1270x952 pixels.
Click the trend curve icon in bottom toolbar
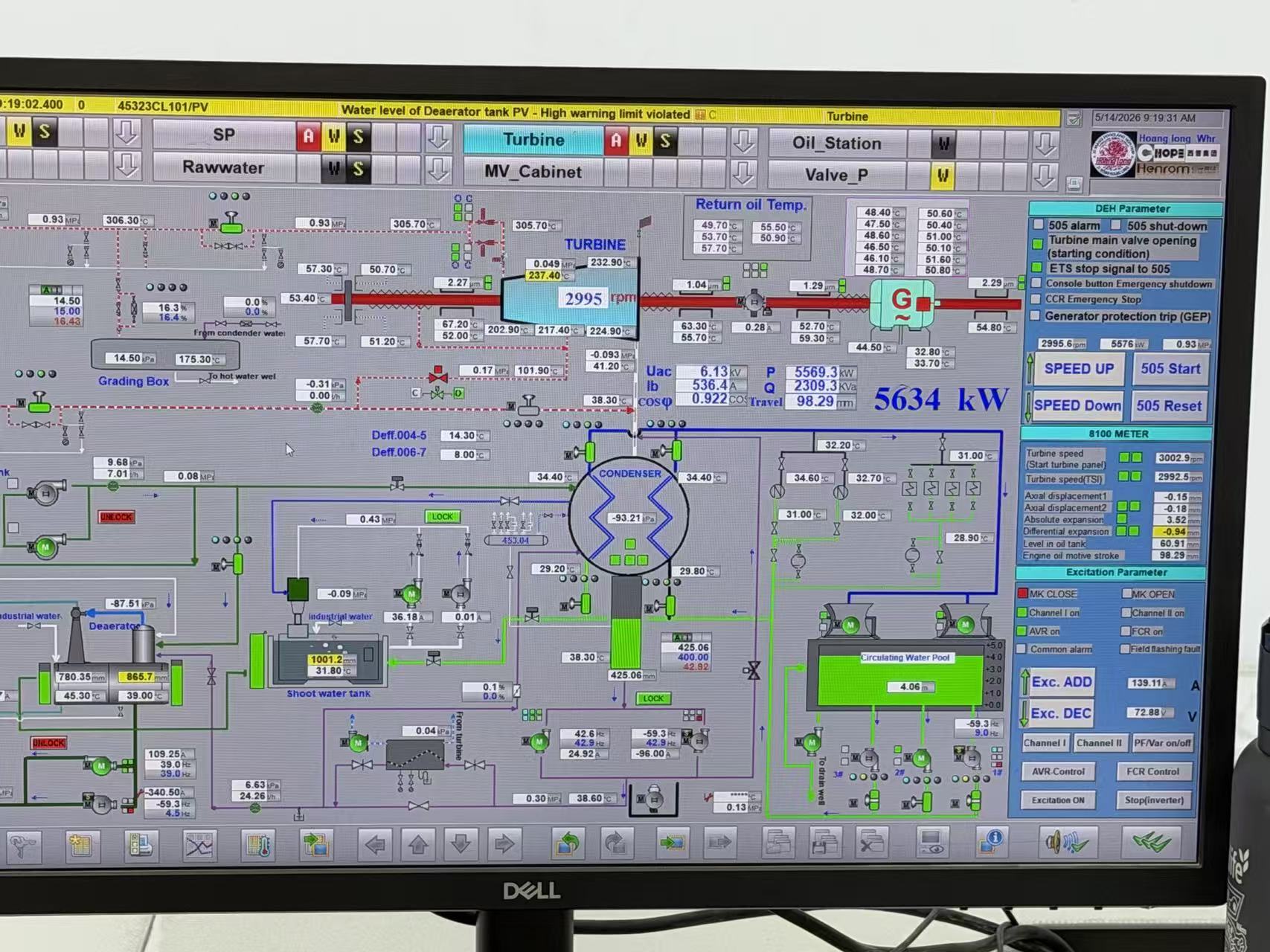click(199, 846)
